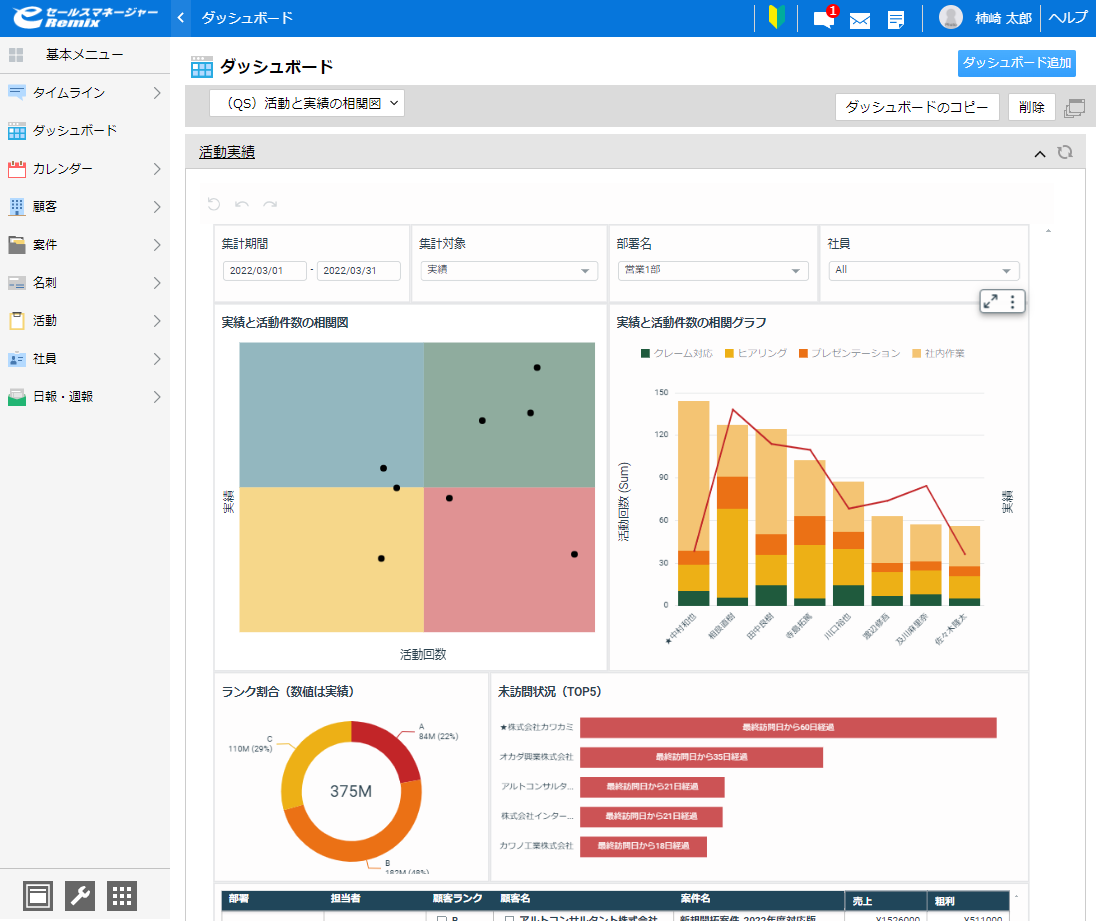The height and width of the screenshot is (921, 1096).
Task: Open the memo note icon in header
Action: (896, 20)
